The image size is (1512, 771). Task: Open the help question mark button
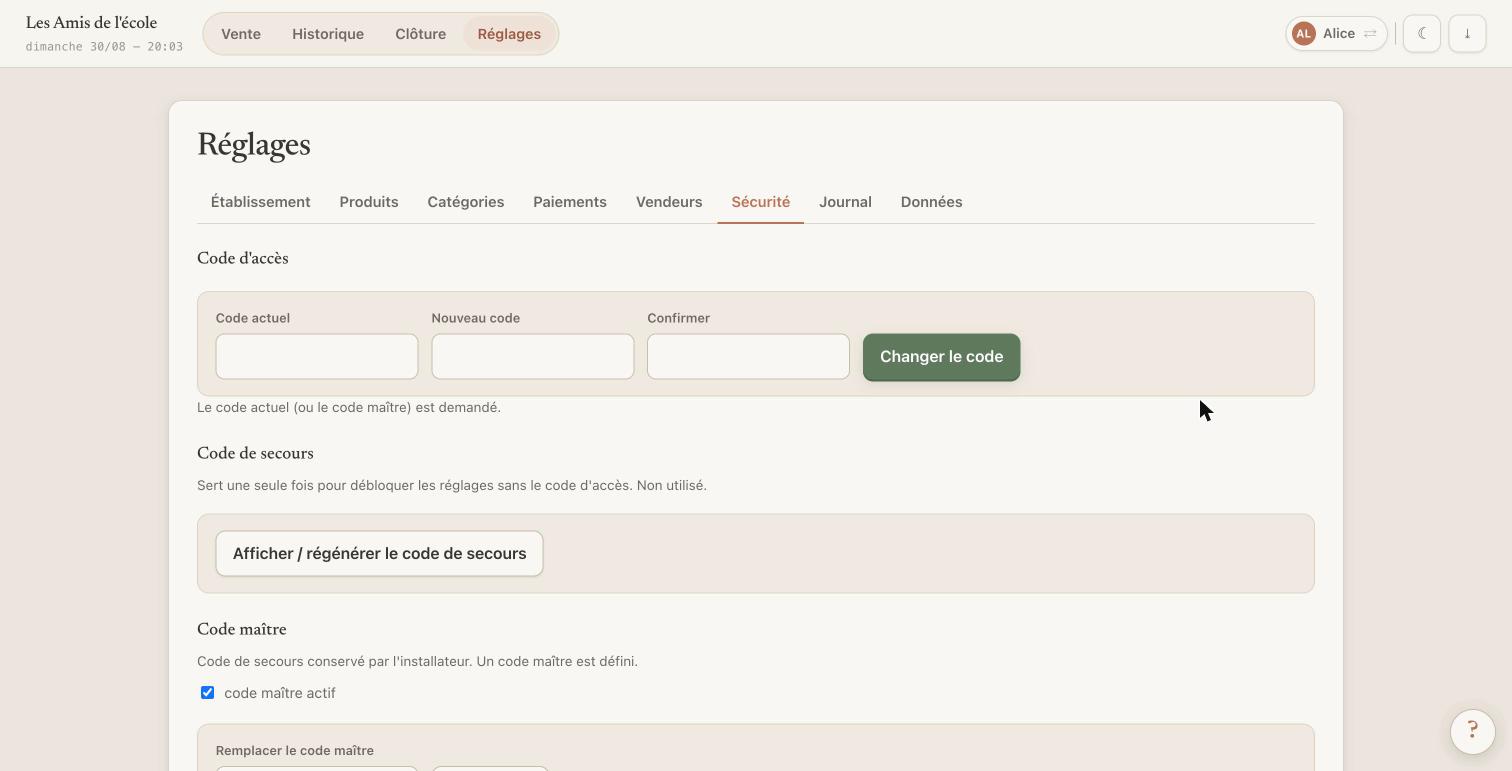(1472, 730)
